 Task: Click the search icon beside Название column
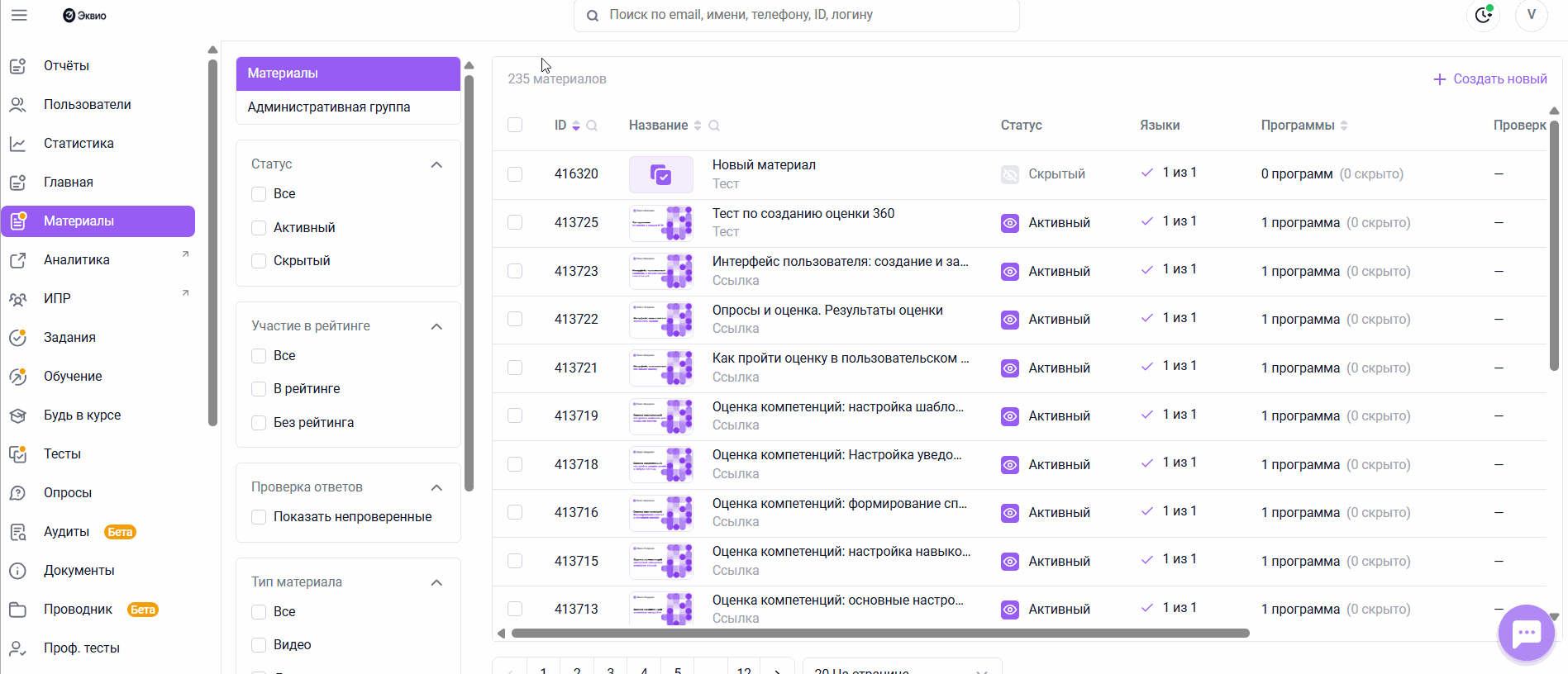tap(714, 126)
